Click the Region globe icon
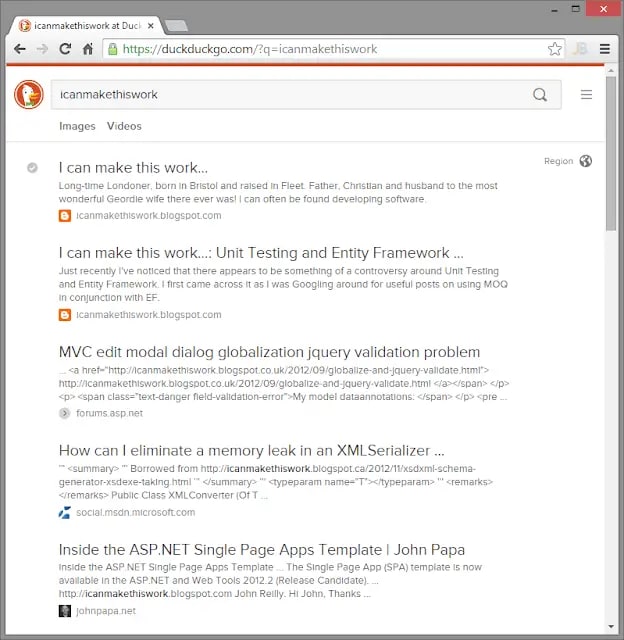Image resolution: width=624 pixels, height=640 pixels. coord(586,161)
